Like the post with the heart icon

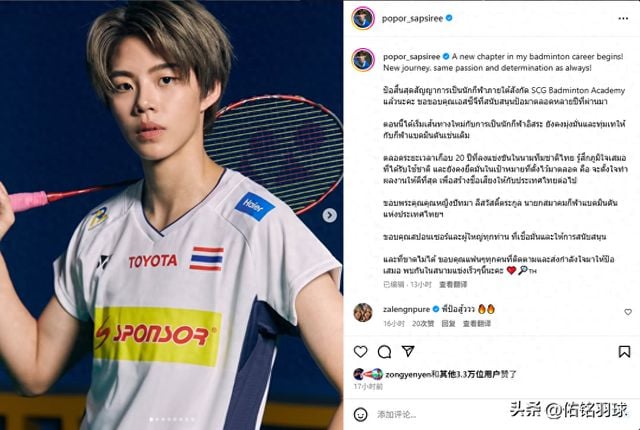(360, 351)
